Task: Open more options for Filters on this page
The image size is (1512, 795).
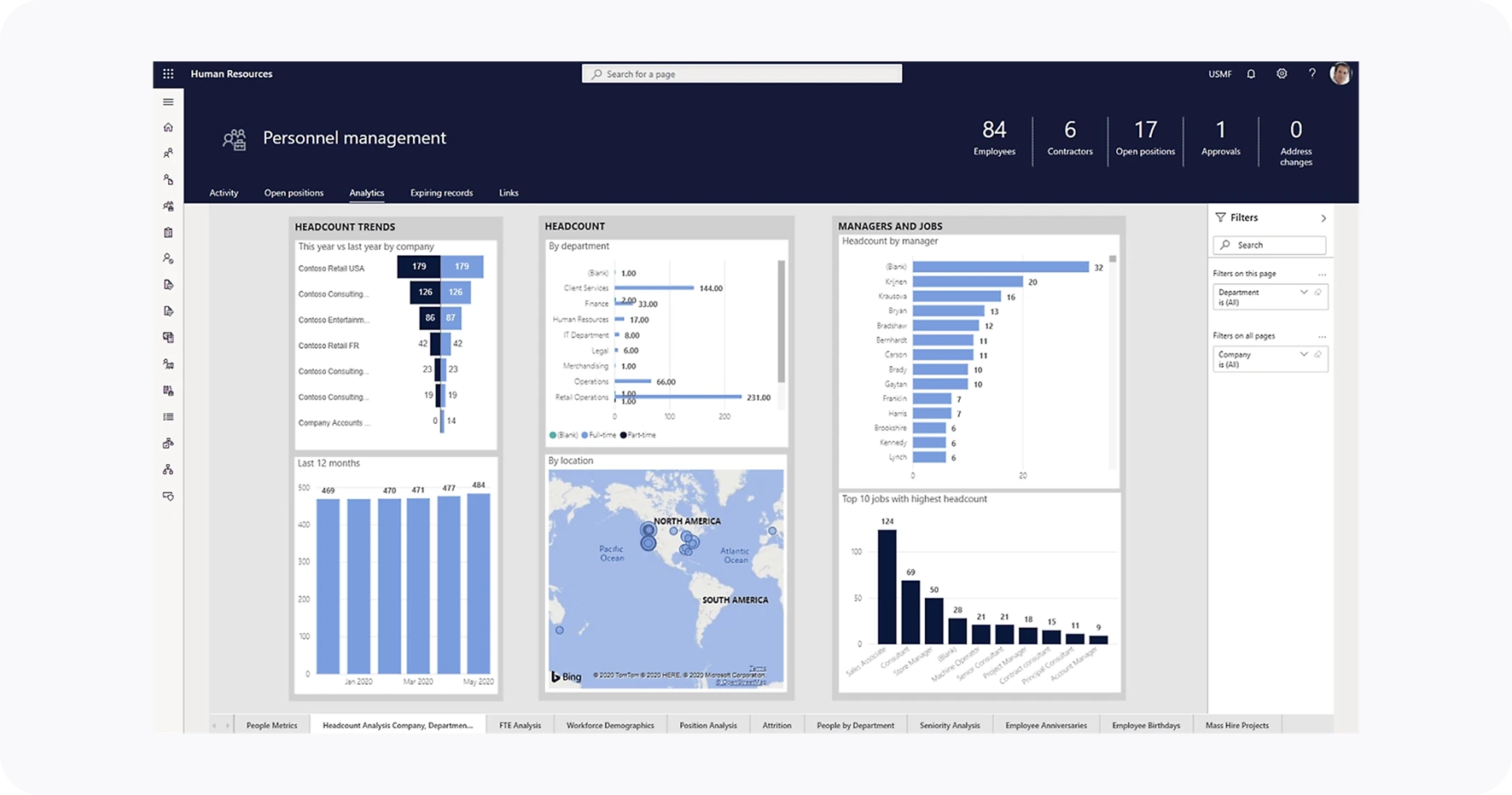Action: click(1322, 275)
